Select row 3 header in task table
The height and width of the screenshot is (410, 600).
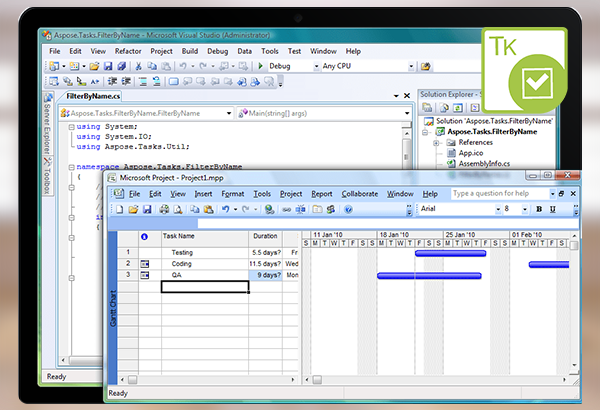[x=128, y=275]
